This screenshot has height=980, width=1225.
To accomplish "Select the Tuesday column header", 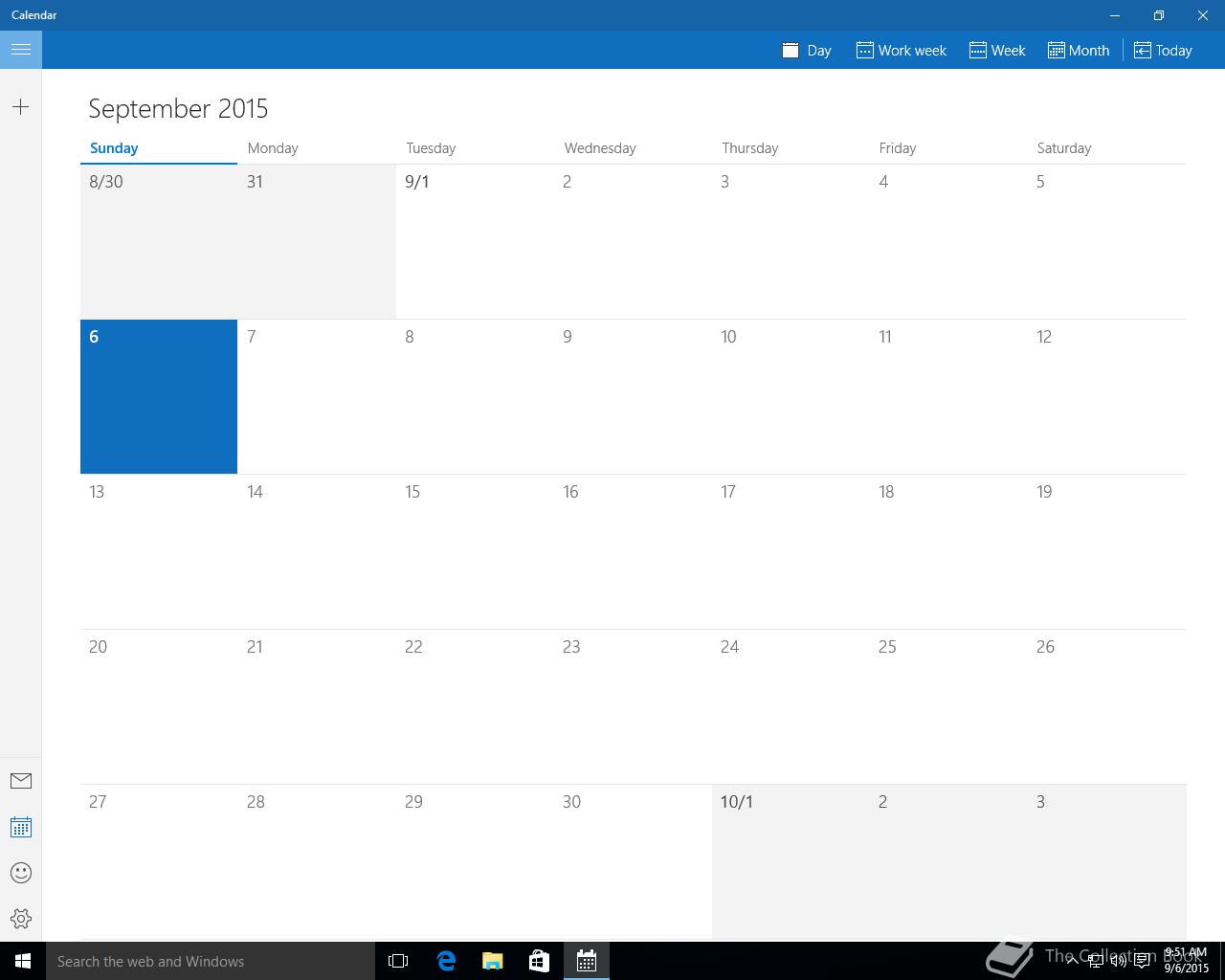I will (x=431, y=148).
